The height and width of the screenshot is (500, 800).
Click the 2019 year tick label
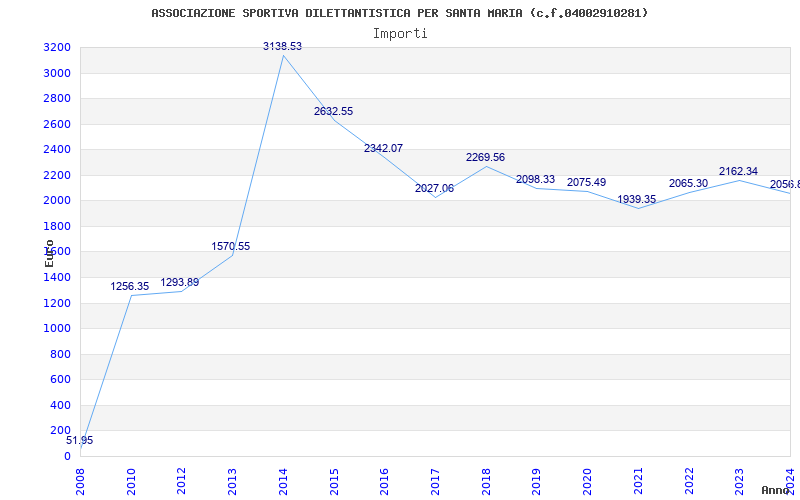(537, 482)
